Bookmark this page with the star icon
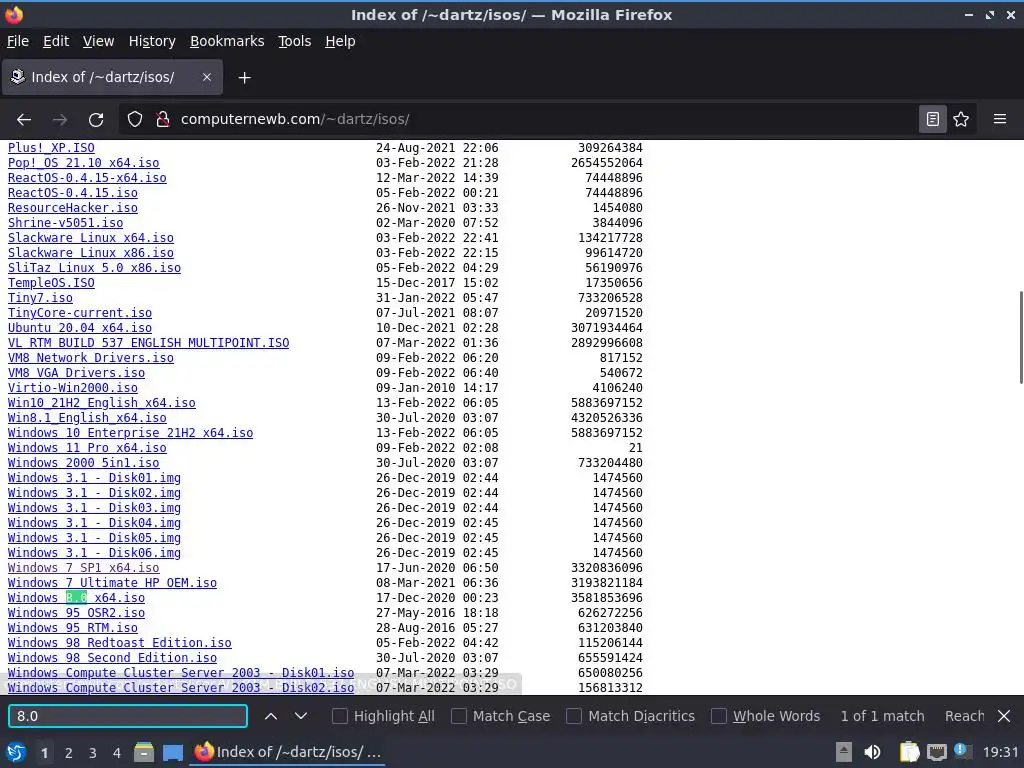Screen dimensions: 1024x768 coord(961,120)
